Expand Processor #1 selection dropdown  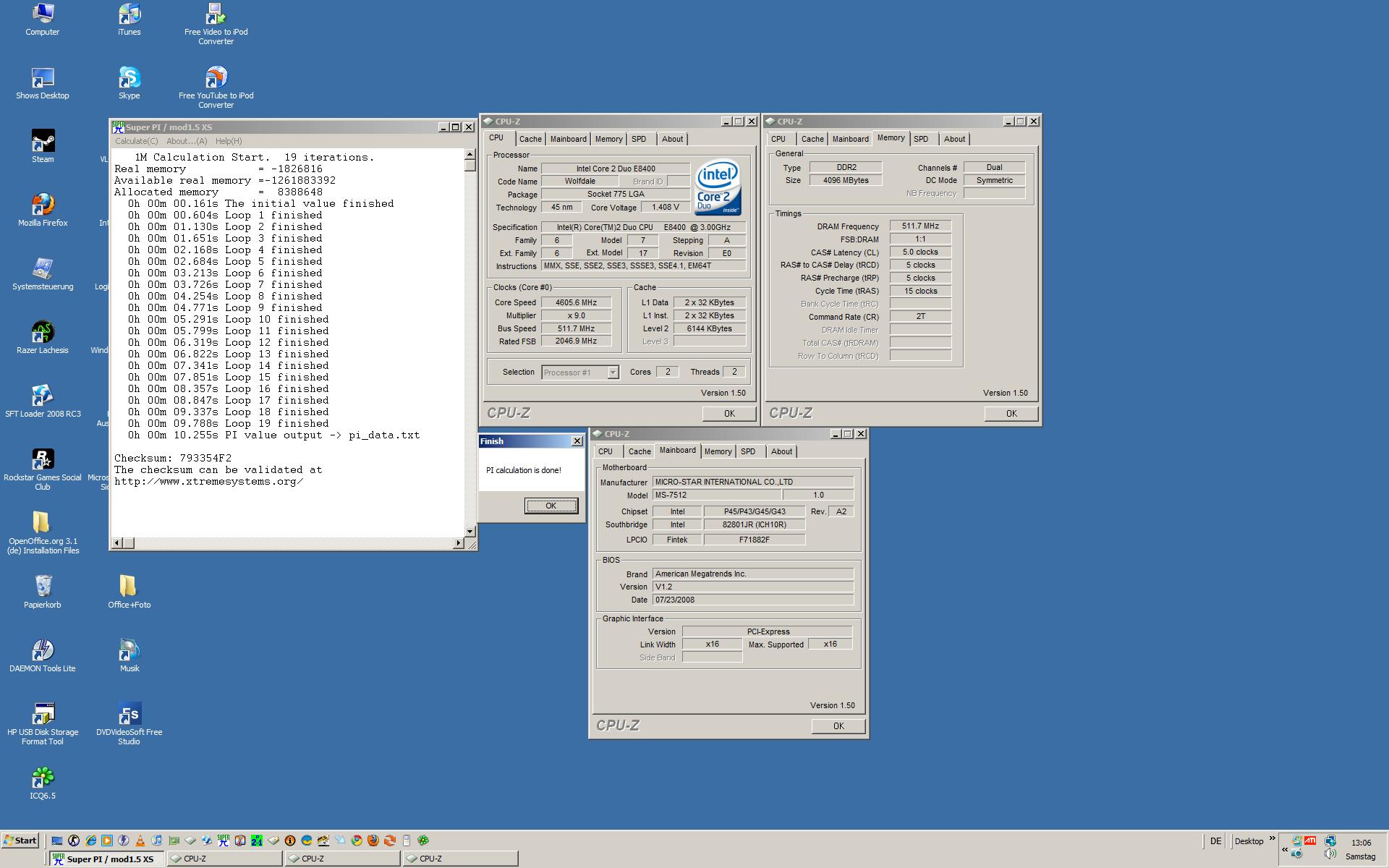point(613,373)
